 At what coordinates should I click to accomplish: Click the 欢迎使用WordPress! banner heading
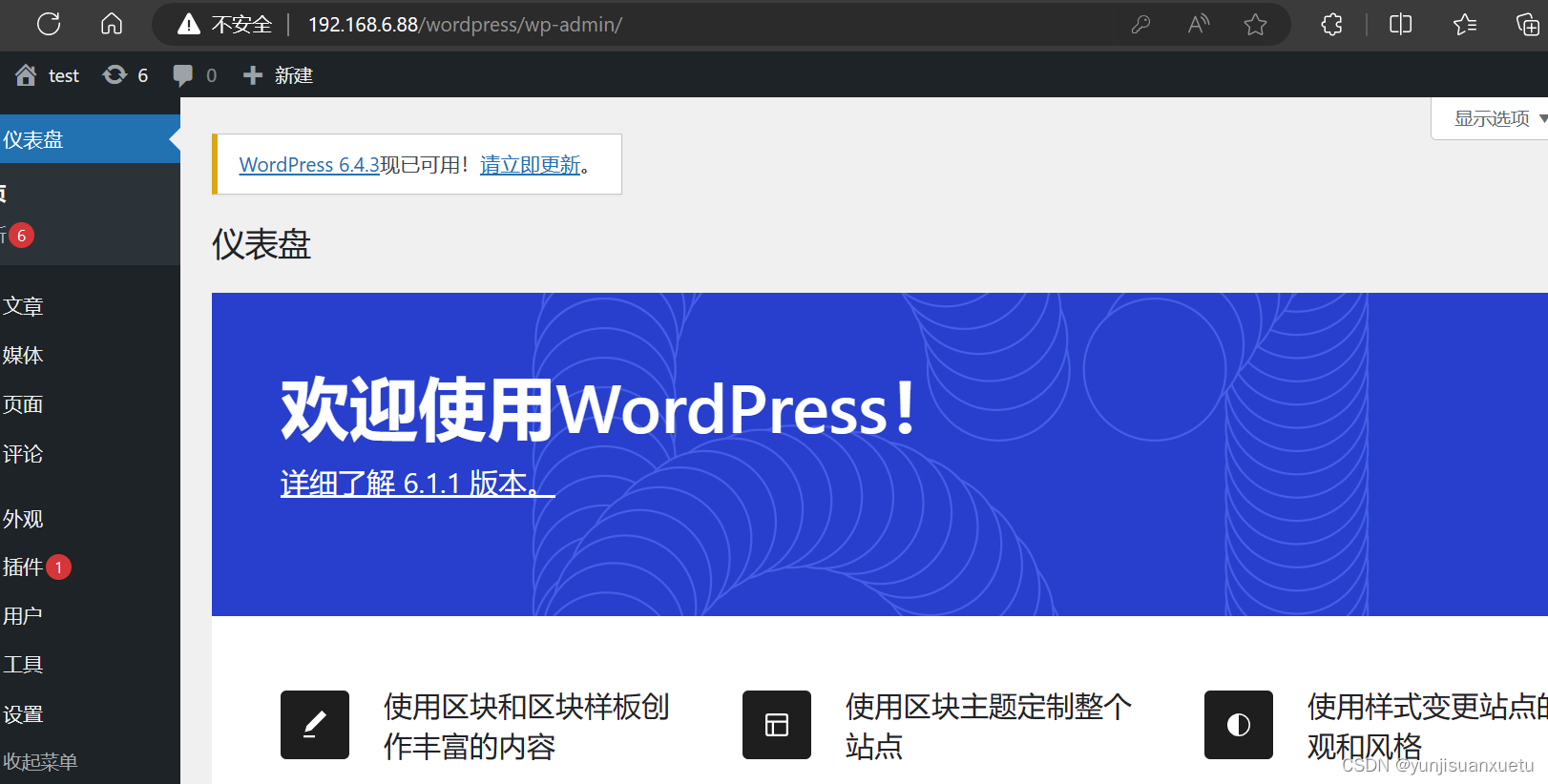point(599,410)
